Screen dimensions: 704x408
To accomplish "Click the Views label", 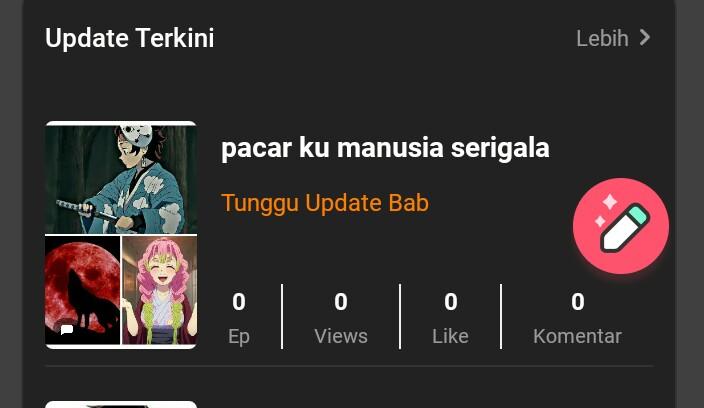I will pyautogui.click(x=341, y=336).
